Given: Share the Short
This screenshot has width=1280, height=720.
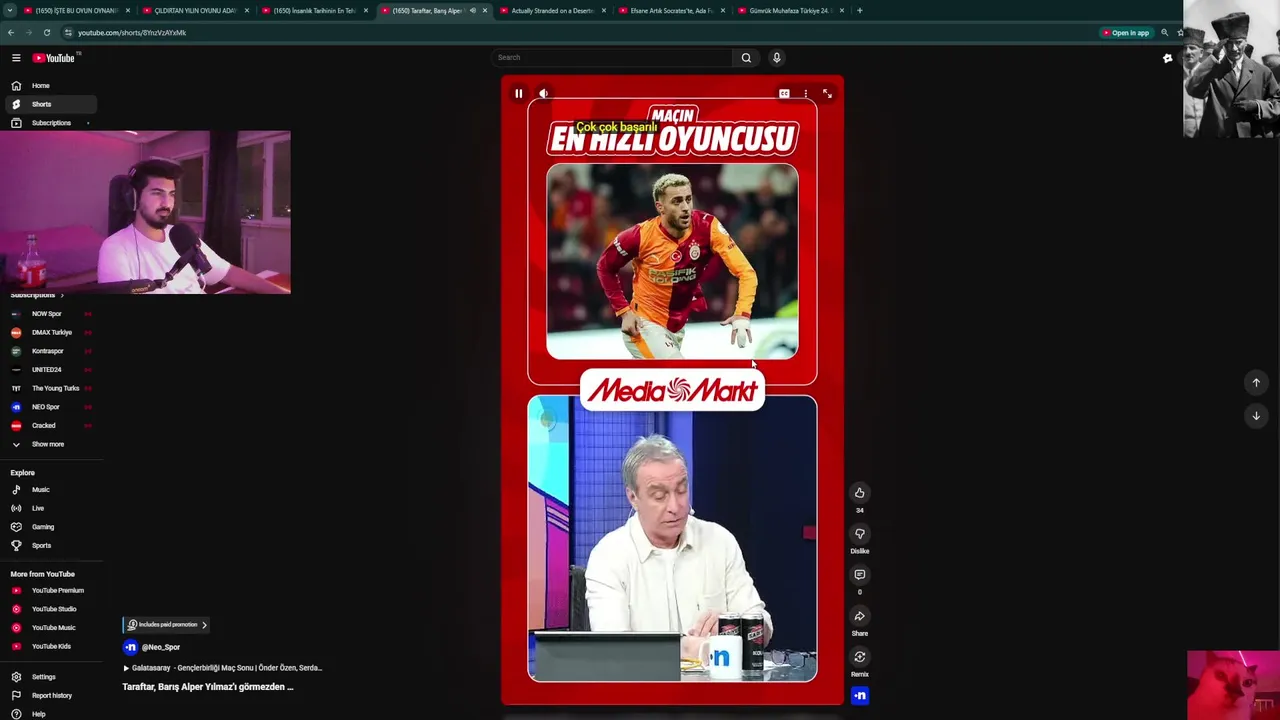Looking at the screenshot, I should pyautogui.click(x=859, y=616).
